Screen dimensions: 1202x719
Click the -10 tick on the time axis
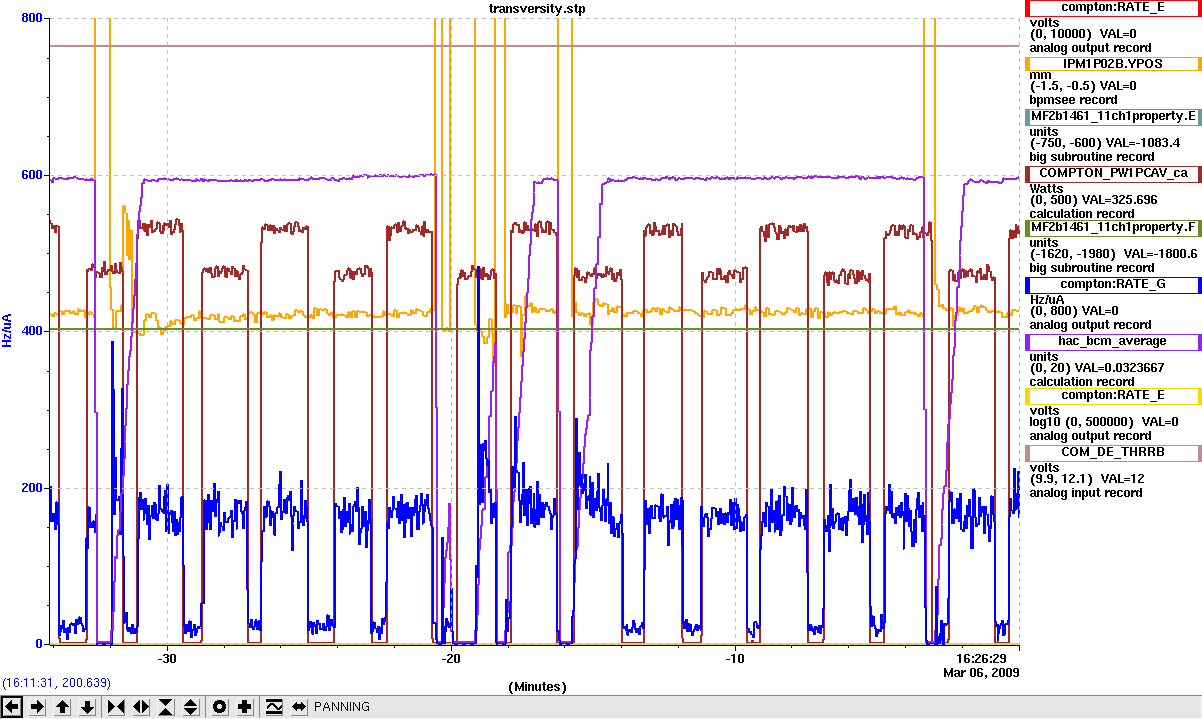click(x=735, y=659)
